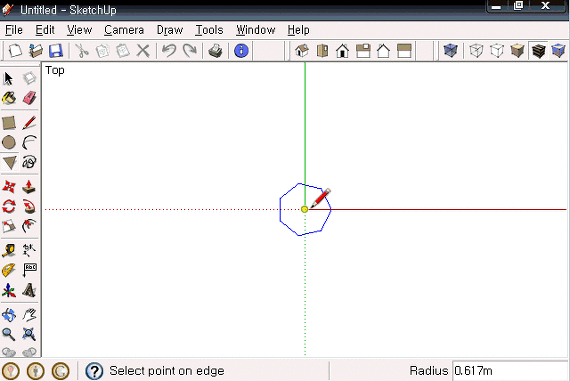Screen dimensions: 570x381
Task: Click the yellow origin point on axes
Action: tap(305, 209)
